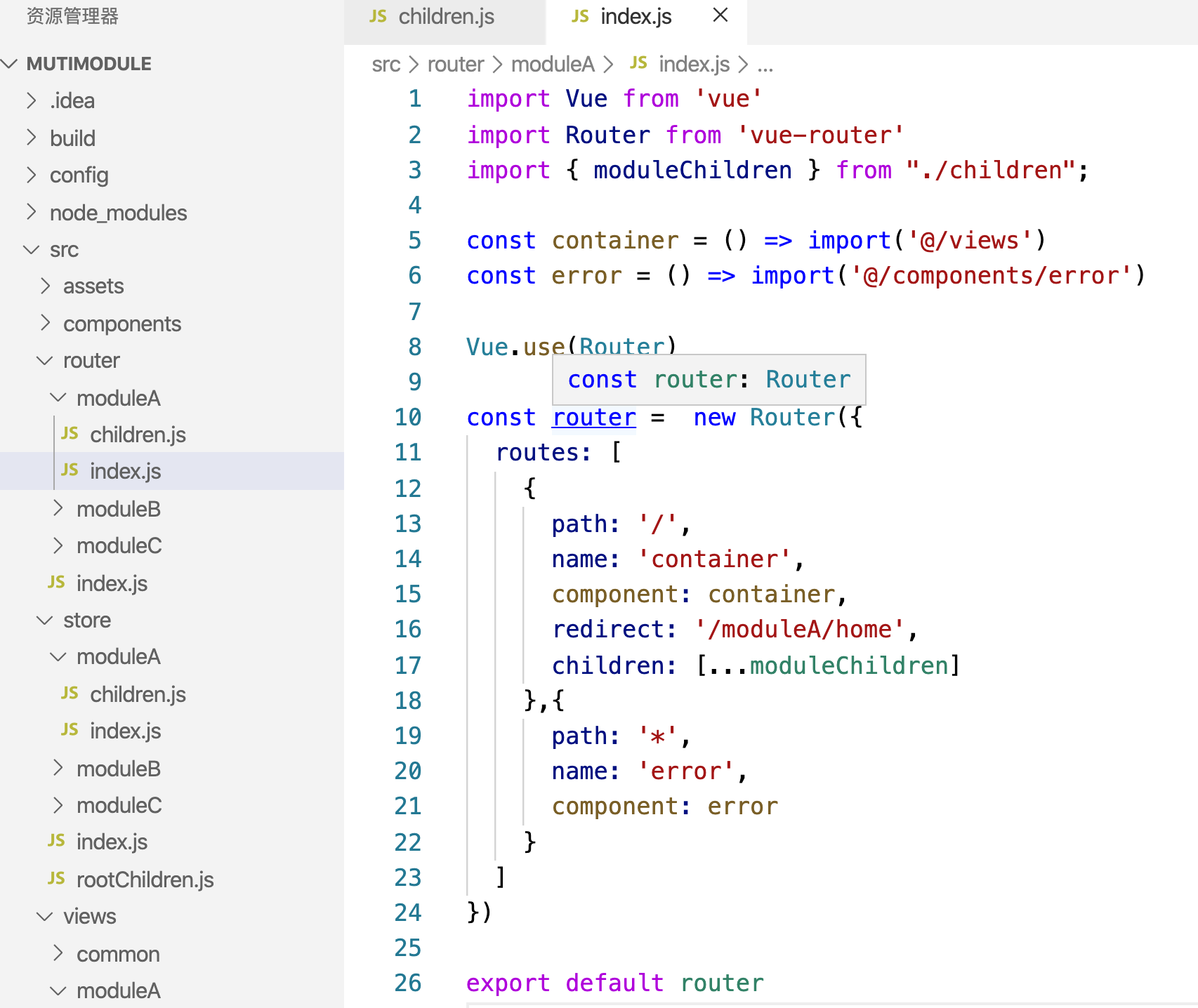Close the index.js editor tab

[x=720, y=15]
